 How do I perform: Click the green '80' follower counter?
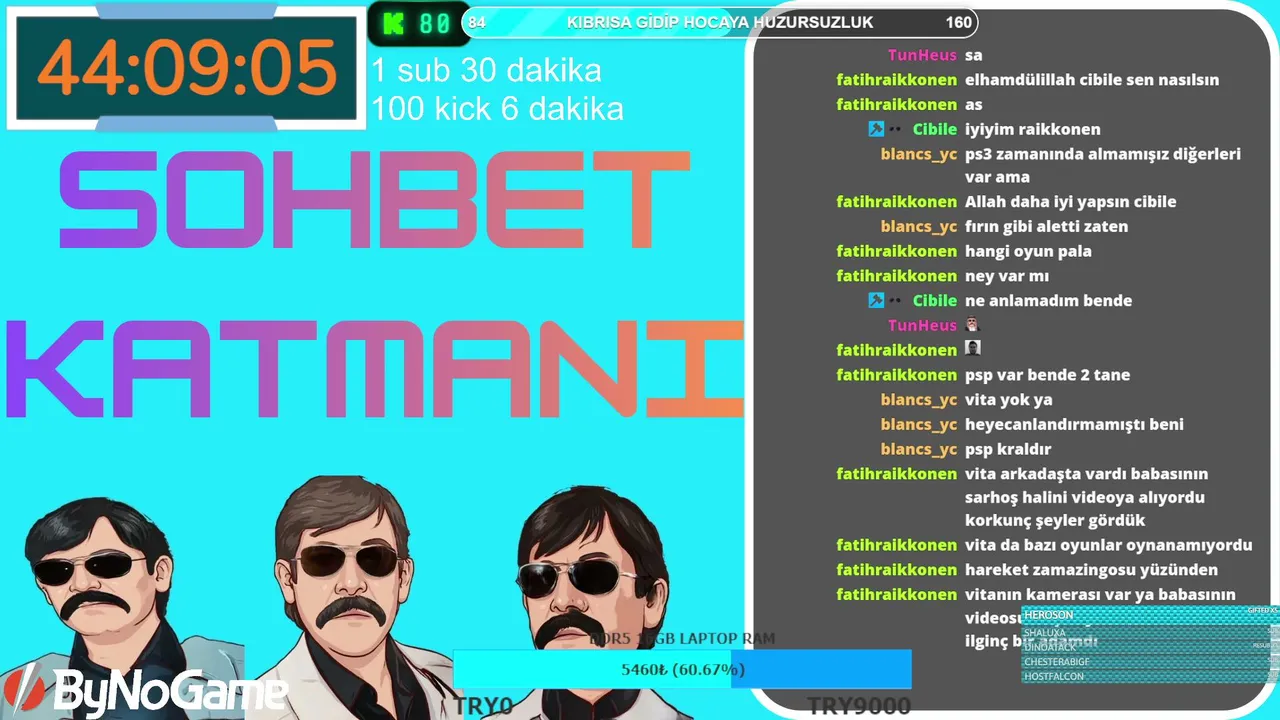pyautogui.click(x=434, y=24)
